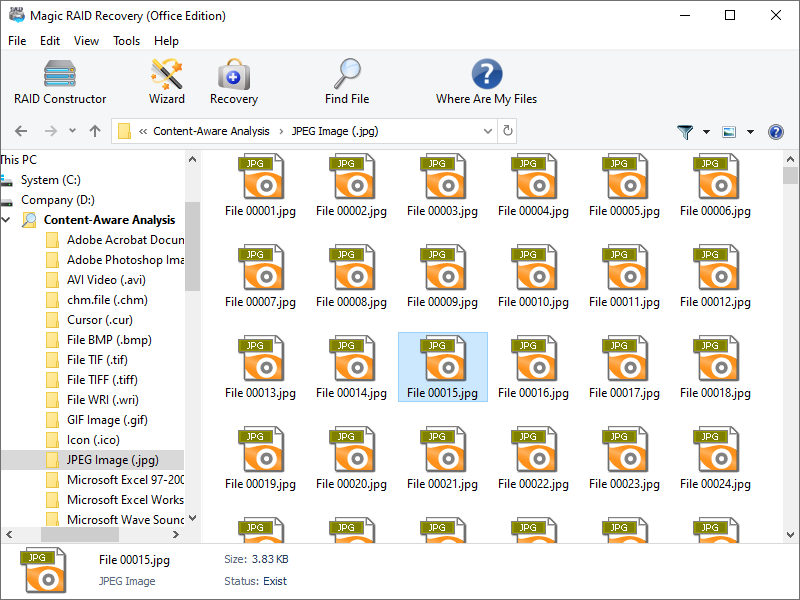Launch the Wizard tool
This screenshot has width=800, height=600.
click(x=167, y=82)
